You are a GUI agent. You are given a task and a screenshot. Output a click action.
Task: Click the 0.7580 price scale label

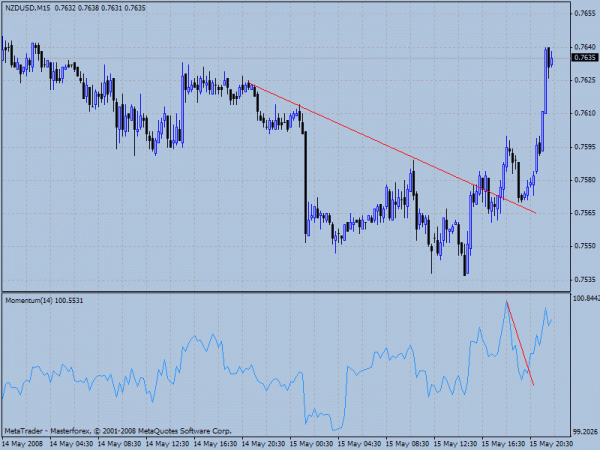[585, 179]
